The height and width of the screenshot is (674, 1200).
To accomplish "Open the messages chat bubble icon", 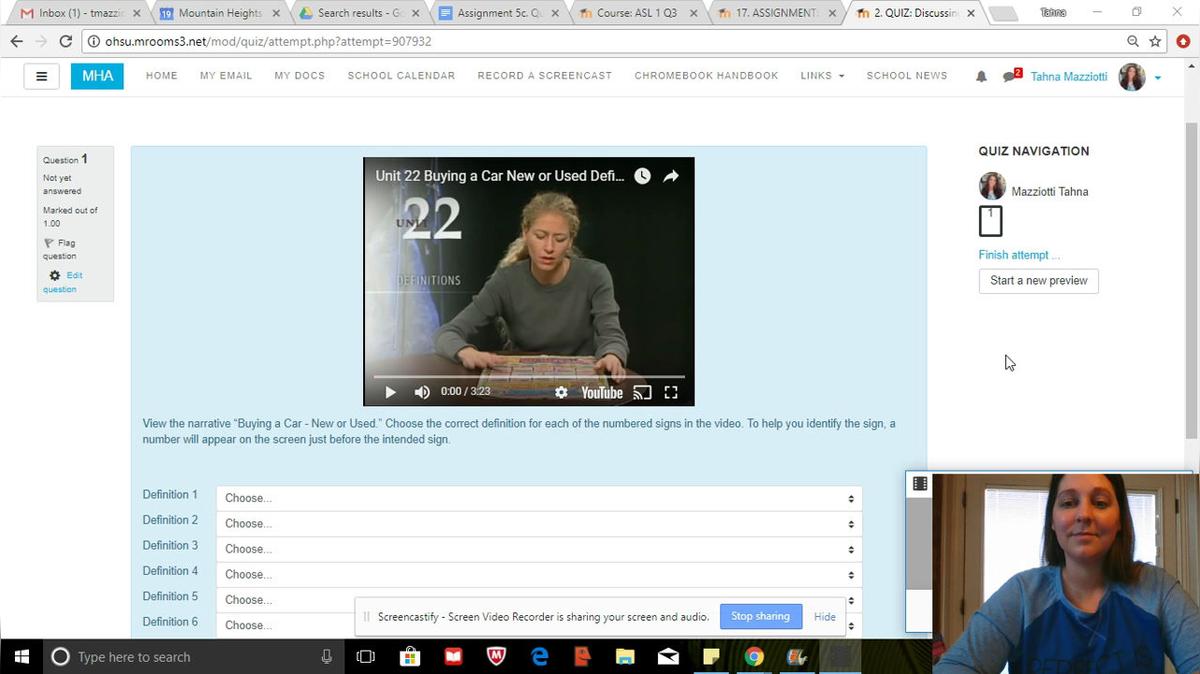I will click(1011, 76).
